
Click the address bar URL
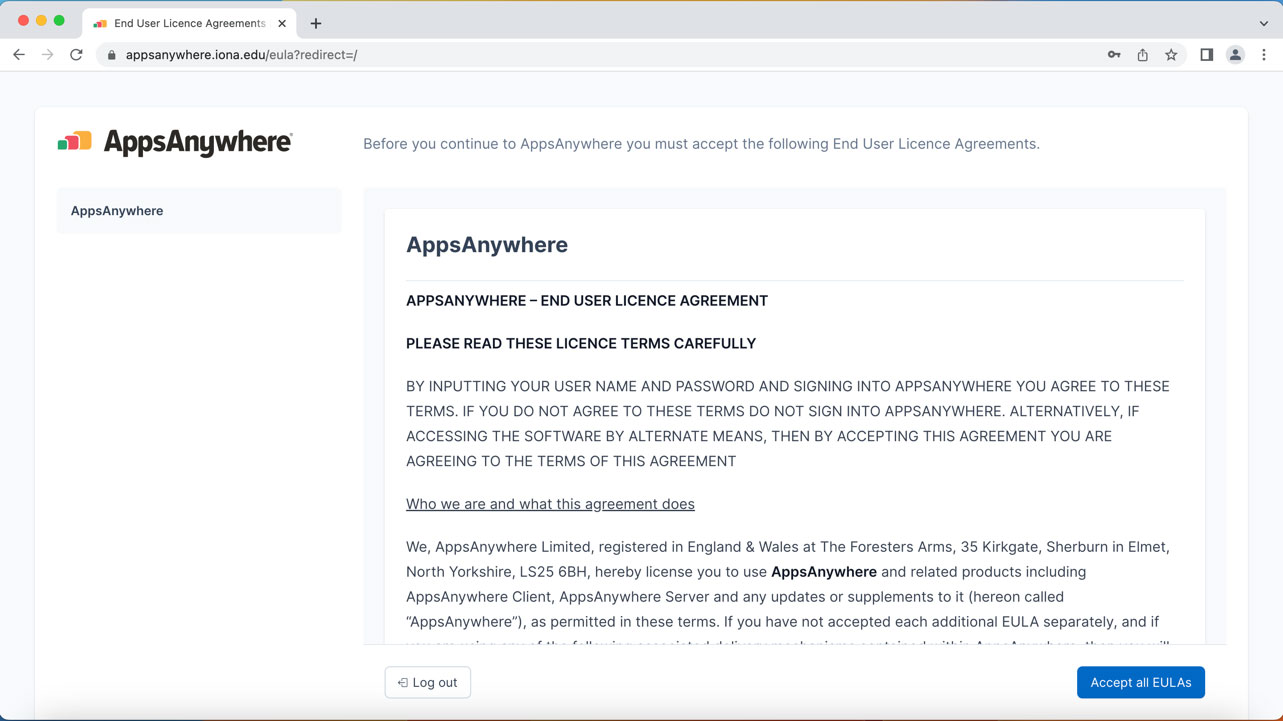coord(241,55)
